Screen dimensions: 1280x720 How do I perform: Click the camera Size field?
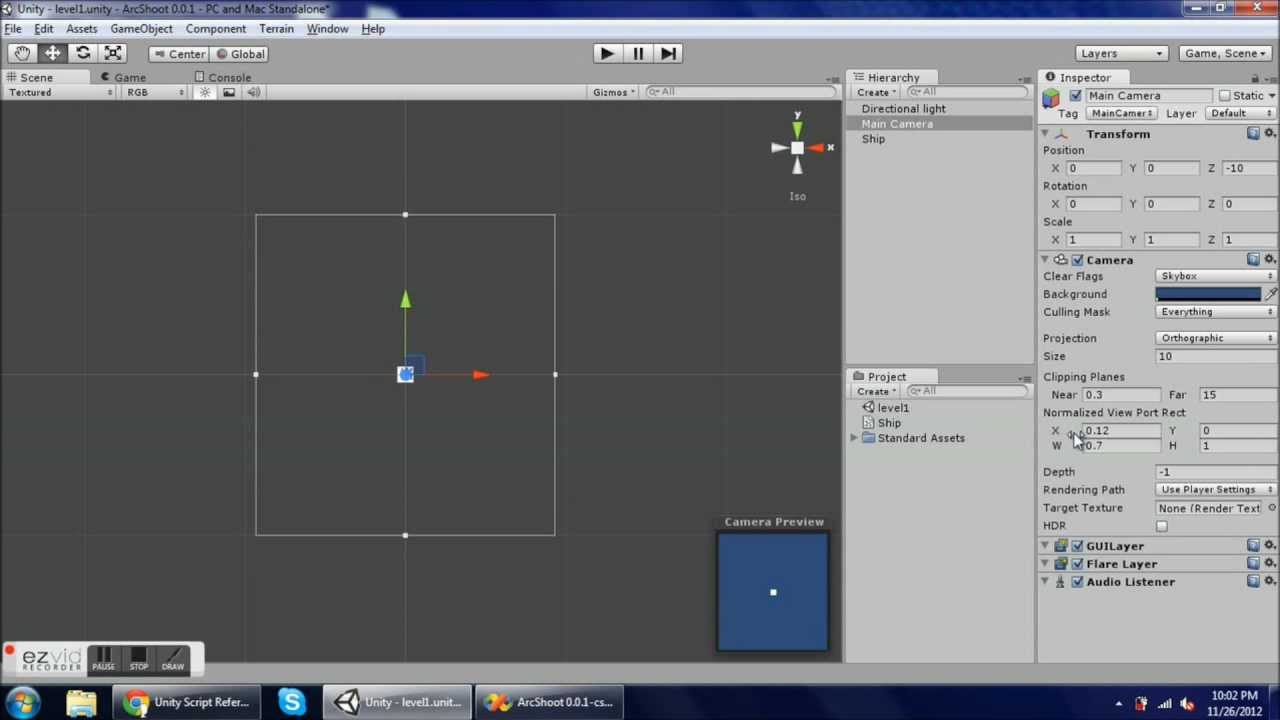point(1216,356)
